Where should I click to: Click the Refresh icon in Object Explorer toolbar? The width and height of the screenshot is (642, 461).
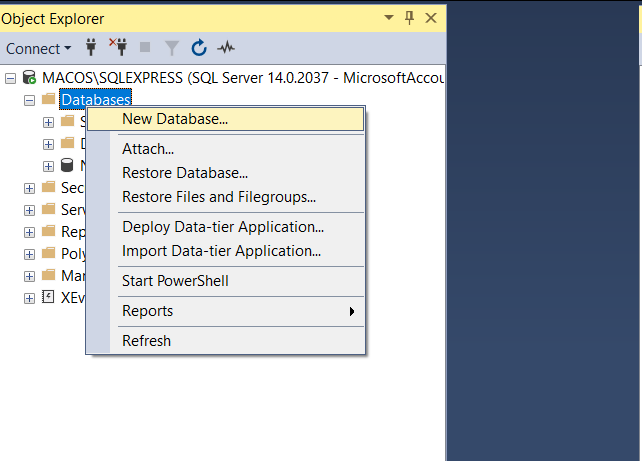199,48
